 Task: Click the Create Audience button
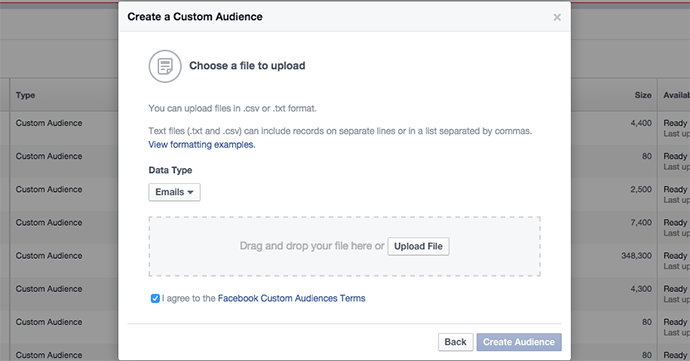519,342
